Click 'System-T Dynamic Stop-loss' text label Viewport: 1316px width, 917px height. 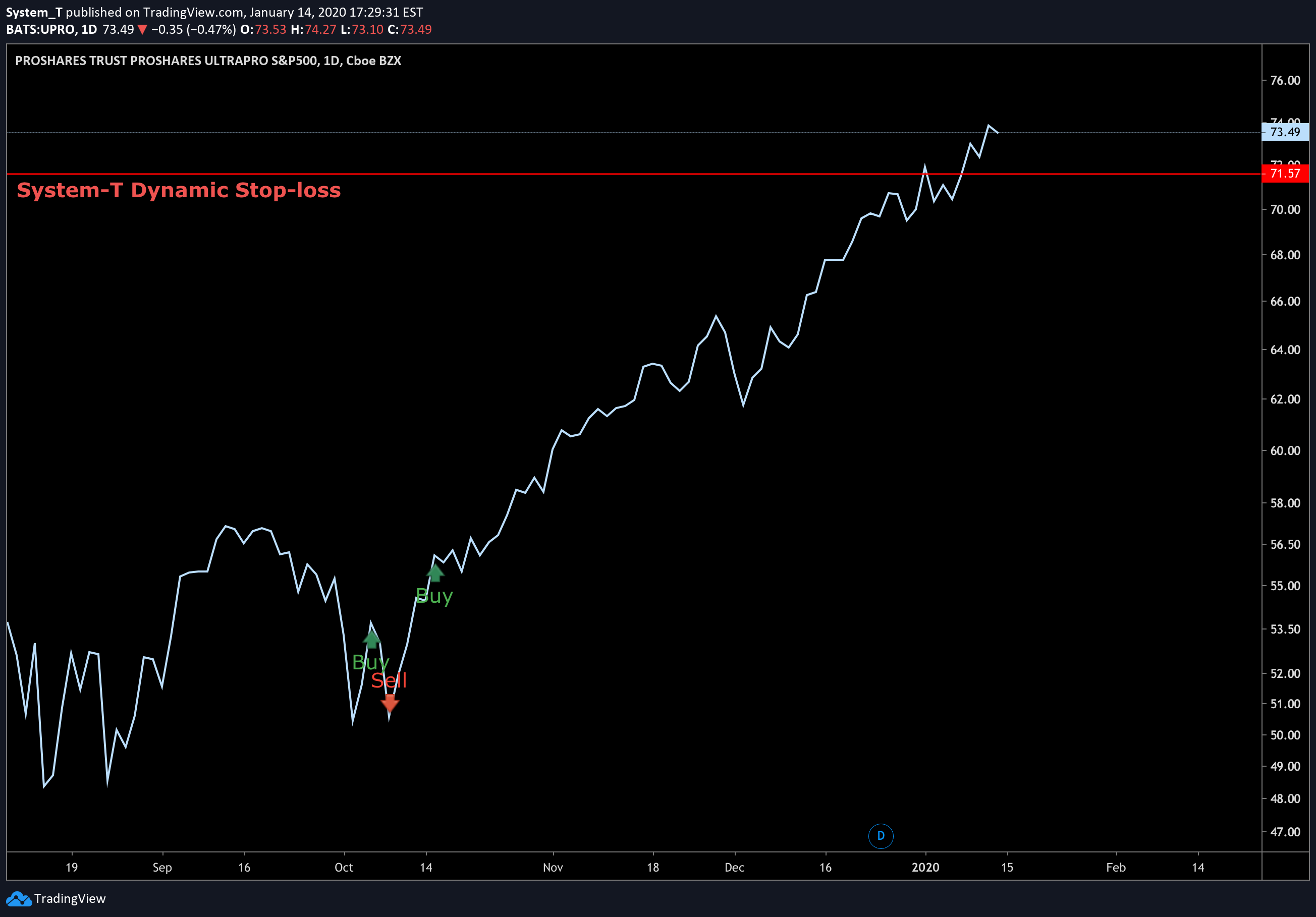(179, 190)
